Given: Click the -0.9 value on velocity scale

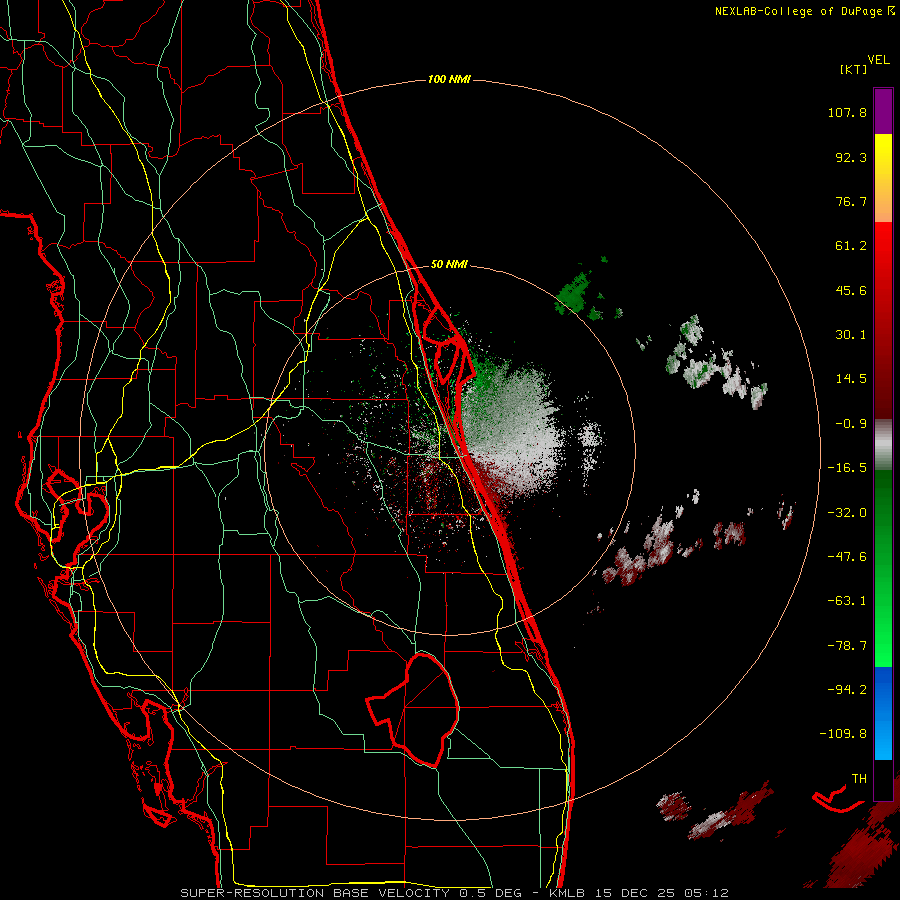Looking at the screenshot, I should pos(851,424).
